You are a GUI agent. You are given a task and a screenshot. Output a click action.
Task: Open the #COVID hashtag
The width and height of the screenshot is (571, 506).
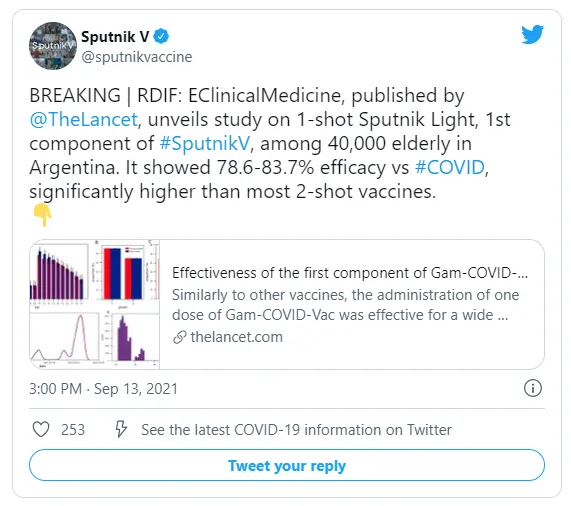click(450, 167)
